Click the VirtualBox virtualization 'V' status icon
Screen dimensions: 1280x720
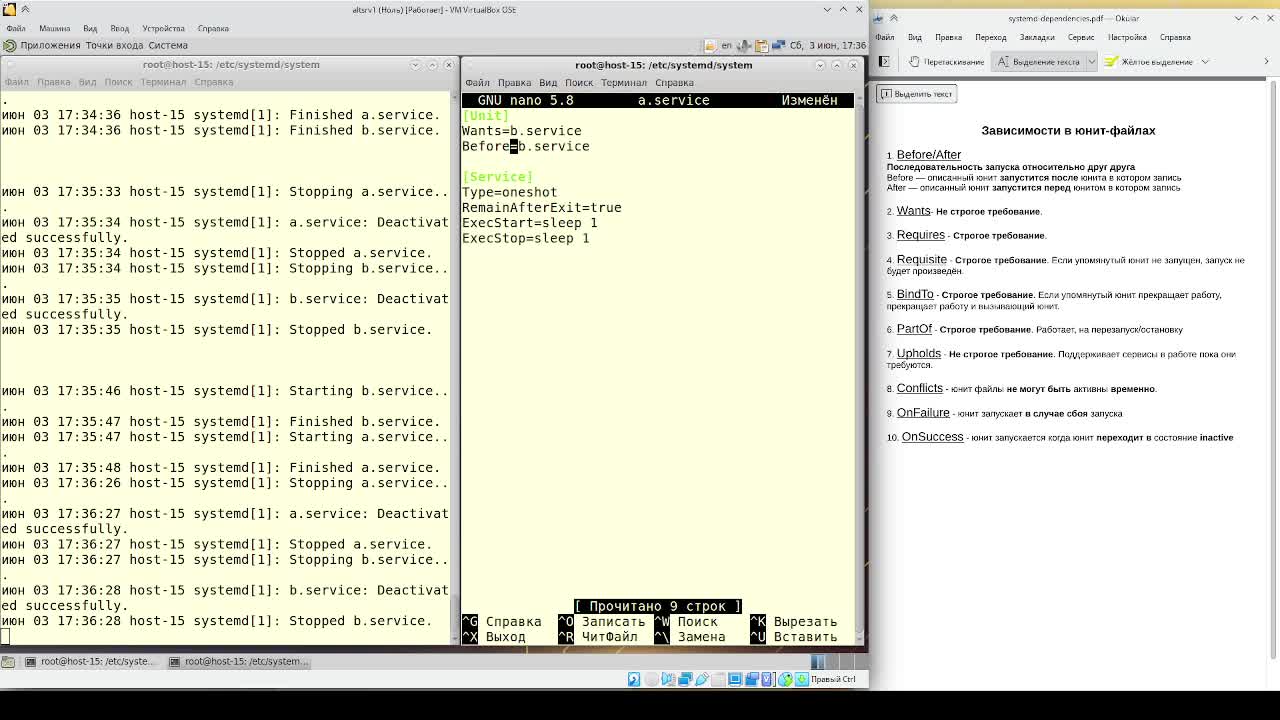pyautogui.click(x=767, y=679)
